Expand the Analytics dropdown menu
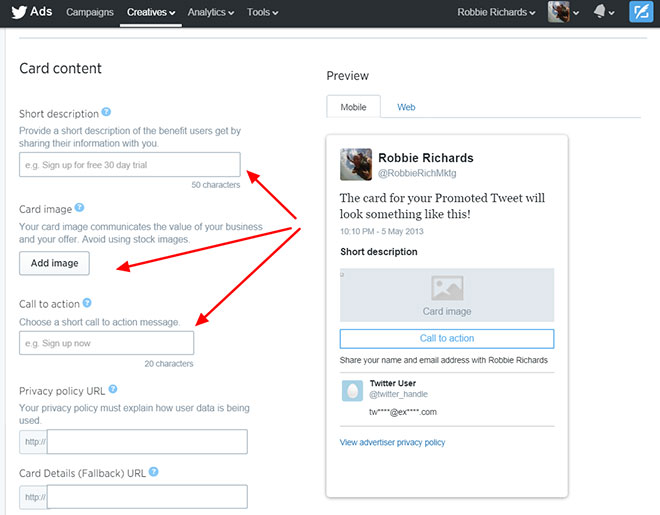The image size is (660, 515). coord(210,13)
